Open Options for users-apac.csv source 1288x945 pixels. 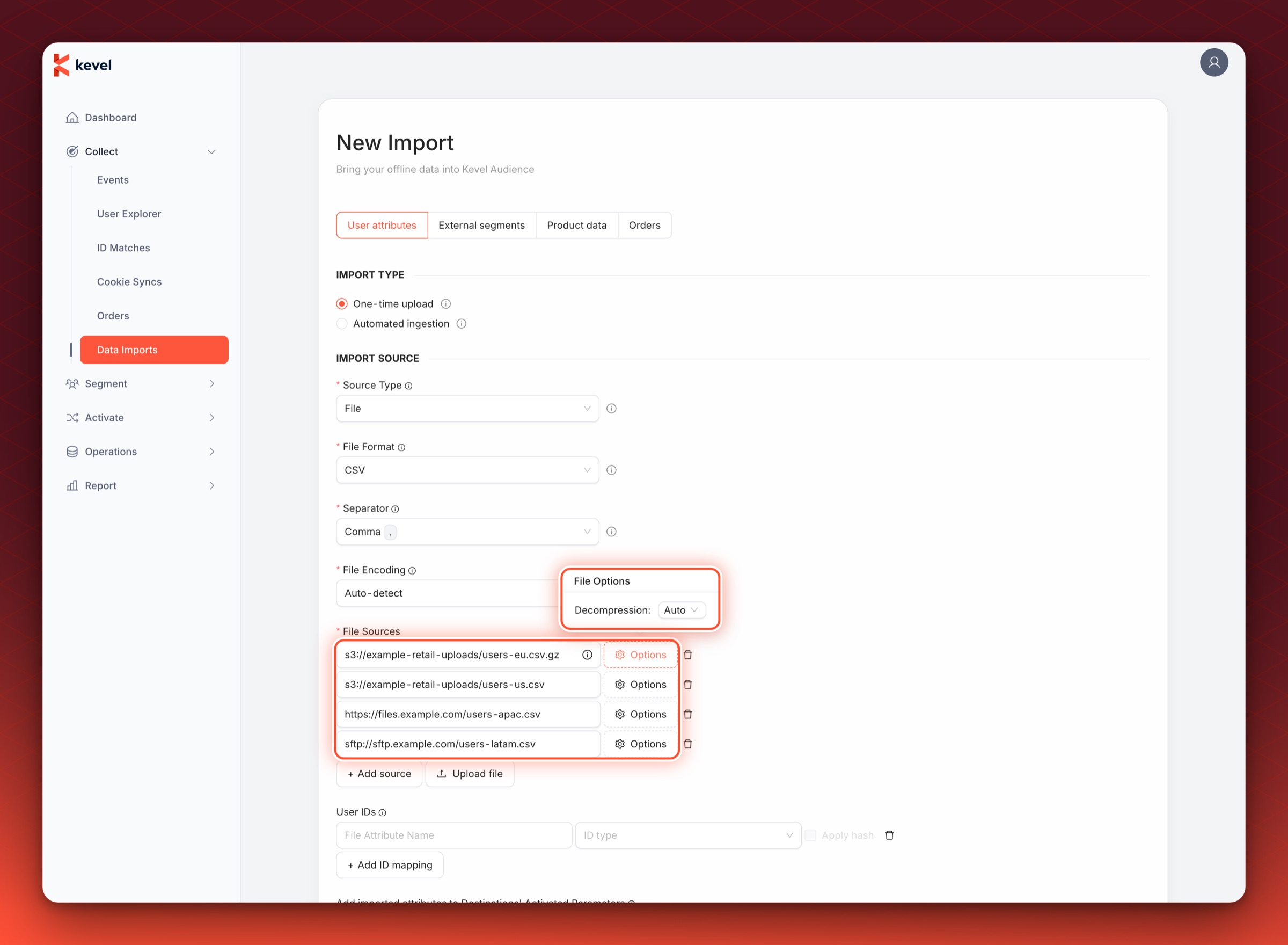click(x=640, y=715)
